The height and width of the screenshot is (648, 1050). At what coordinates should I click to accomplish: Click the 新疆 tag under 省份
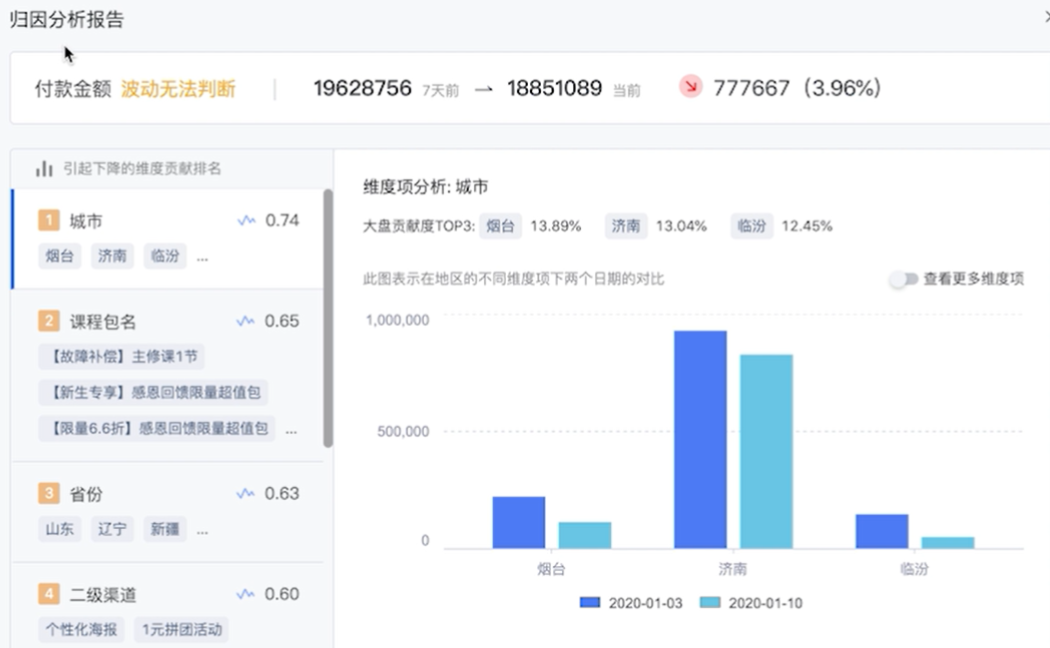[165, 530]
